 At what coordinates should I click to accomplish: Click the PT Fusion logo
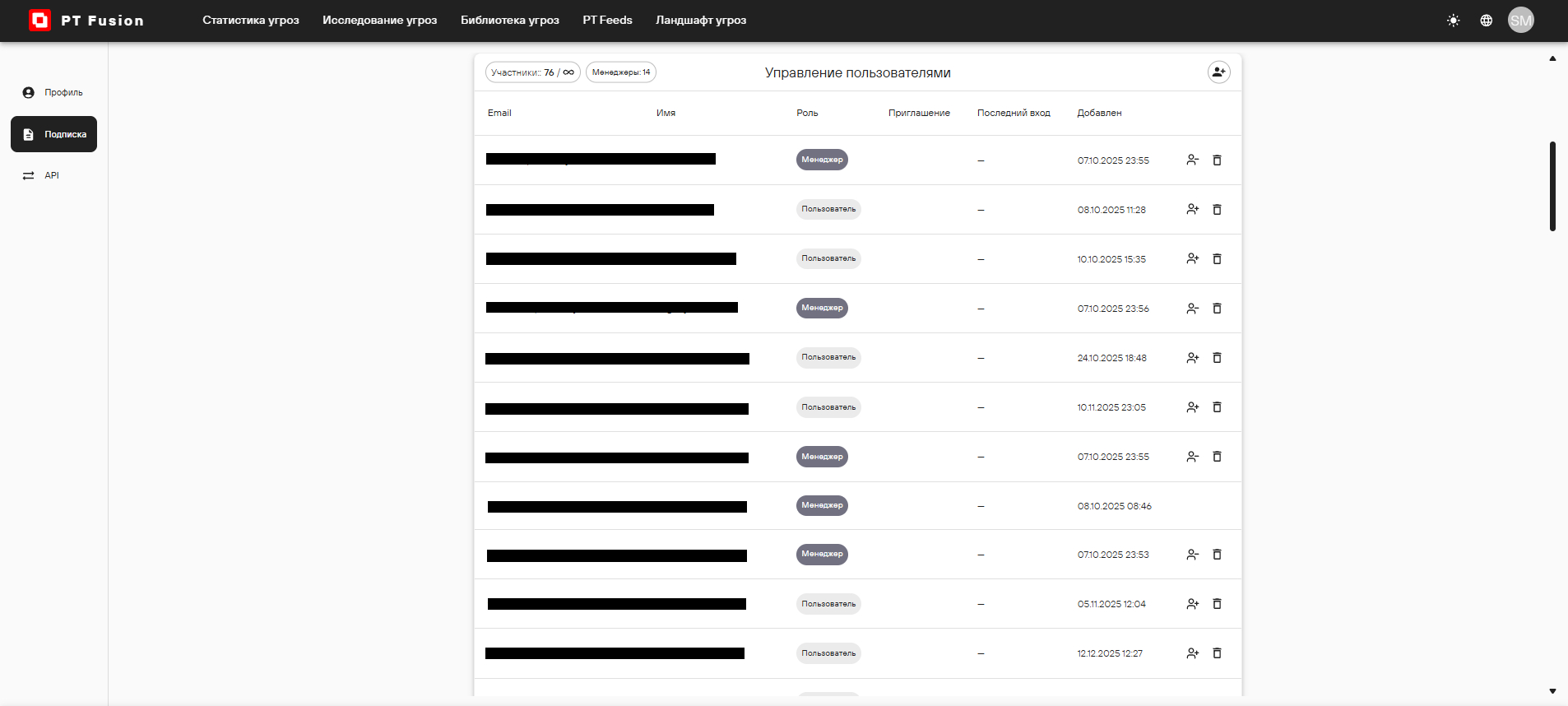(x=86, y=21)
